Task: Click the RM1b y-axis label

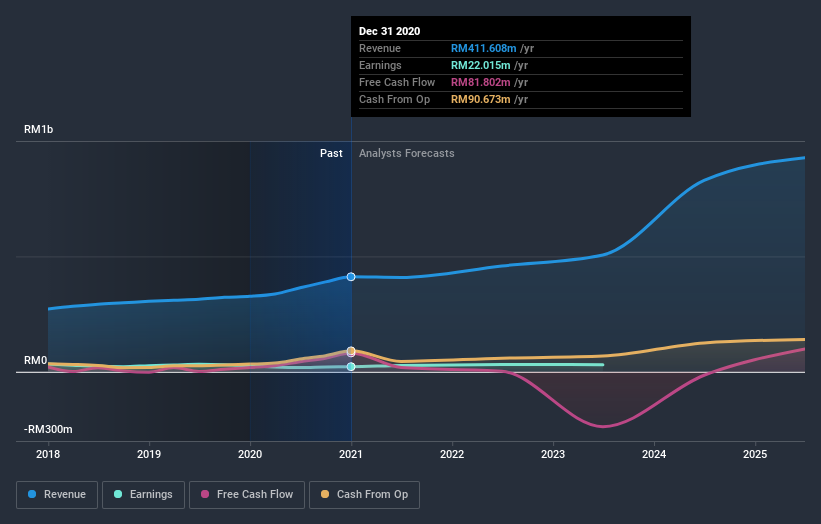Action: pos(38,129)
